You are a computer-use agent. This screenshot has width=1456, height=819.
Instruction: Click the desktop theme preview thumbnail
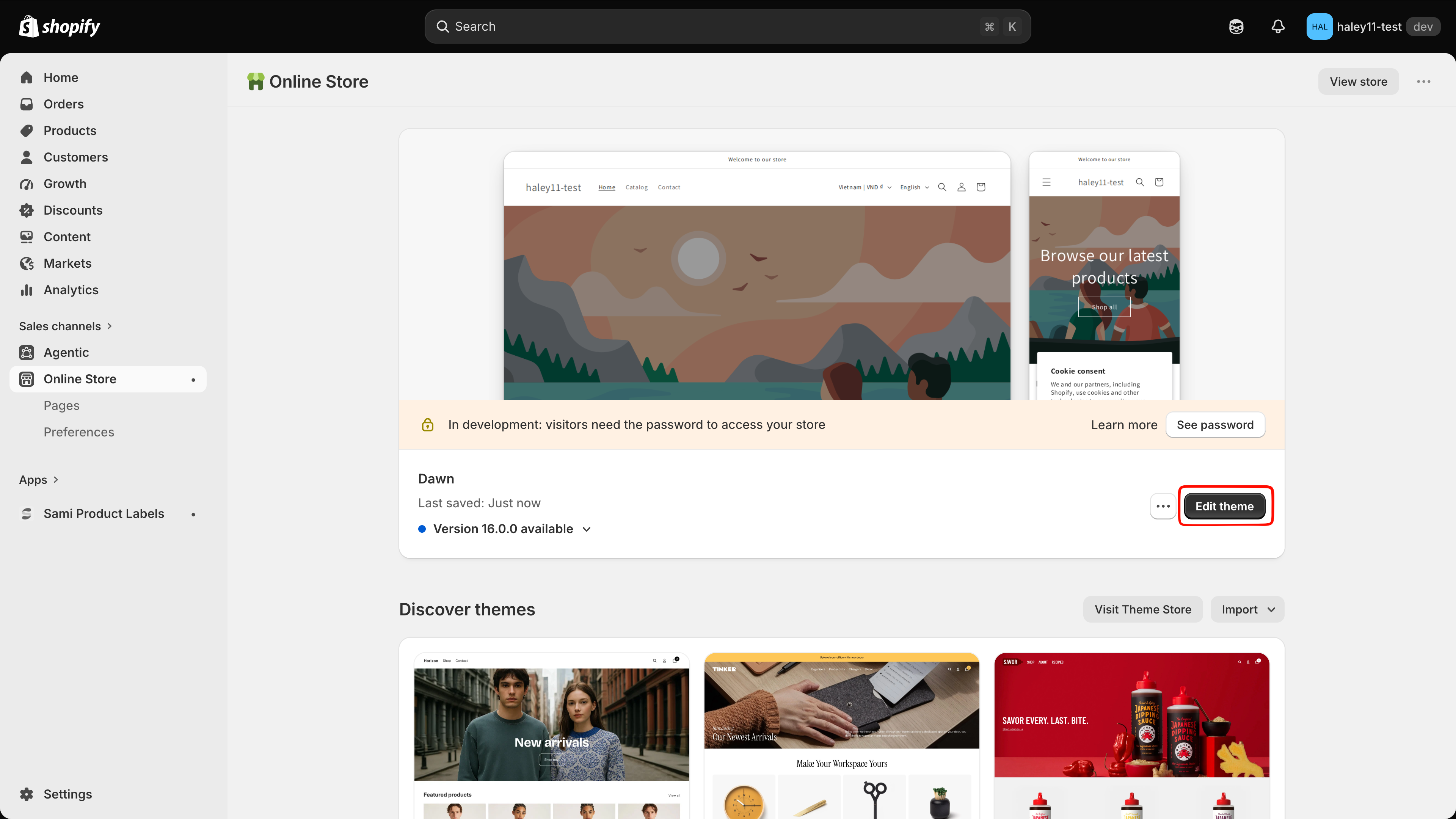click(757, 276)
